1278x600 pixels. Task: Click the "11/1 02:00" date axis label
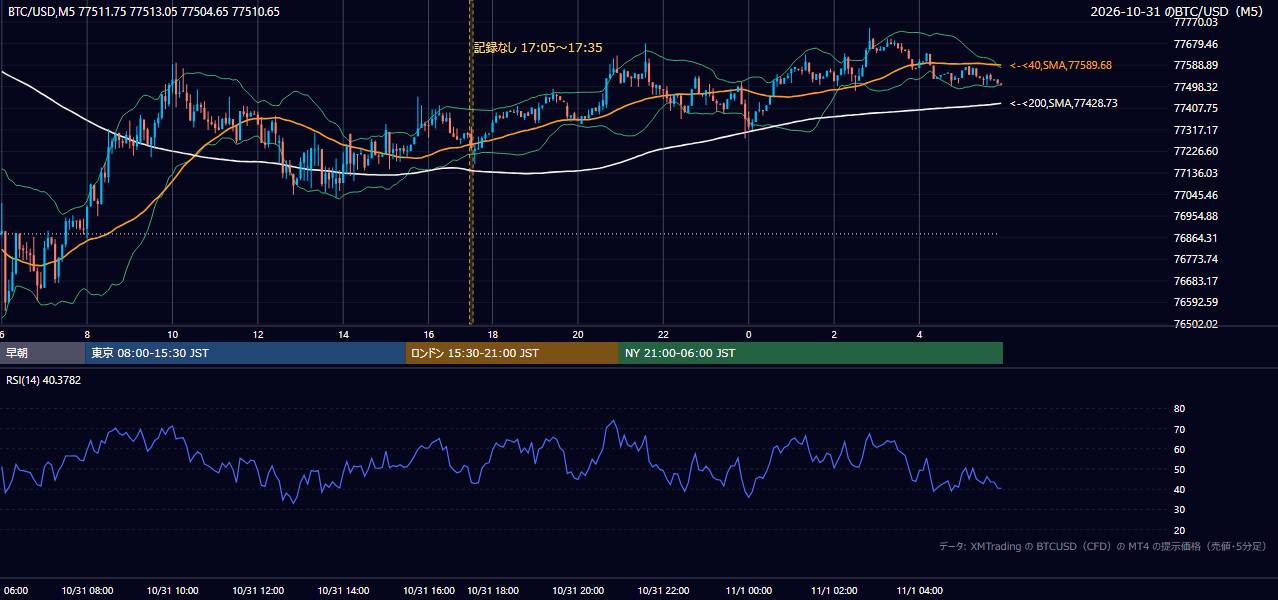835,590
